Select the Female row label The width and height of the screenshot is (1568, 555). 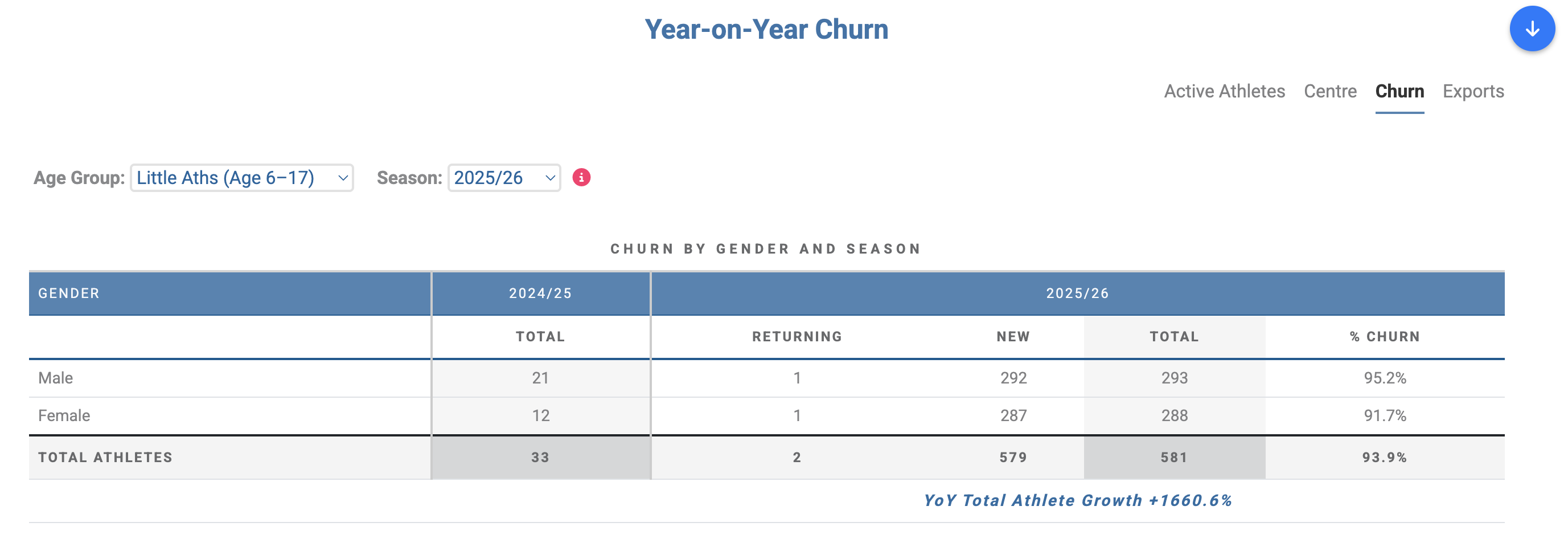[64, 415]
